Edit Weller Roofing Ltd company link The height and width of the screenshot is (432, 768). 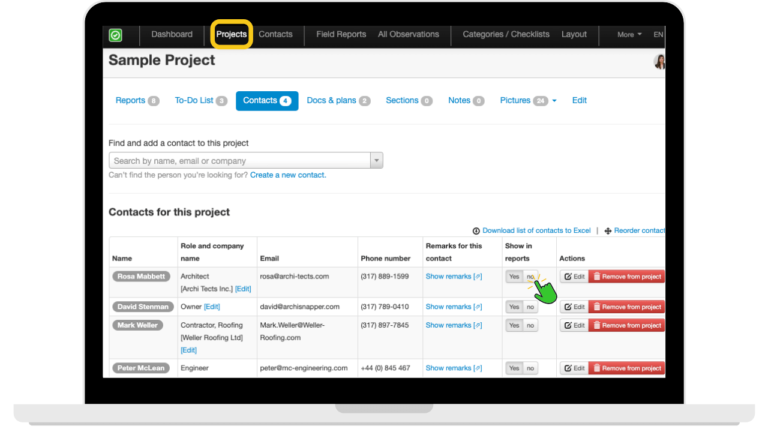click(189, 350)
